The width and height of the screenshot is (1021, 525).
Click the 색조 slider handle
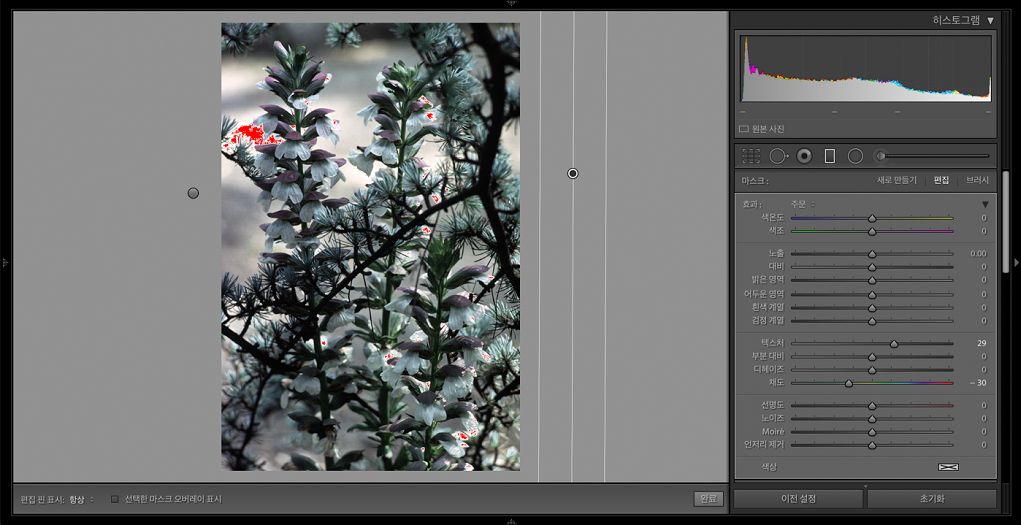(x=872, y=231)
